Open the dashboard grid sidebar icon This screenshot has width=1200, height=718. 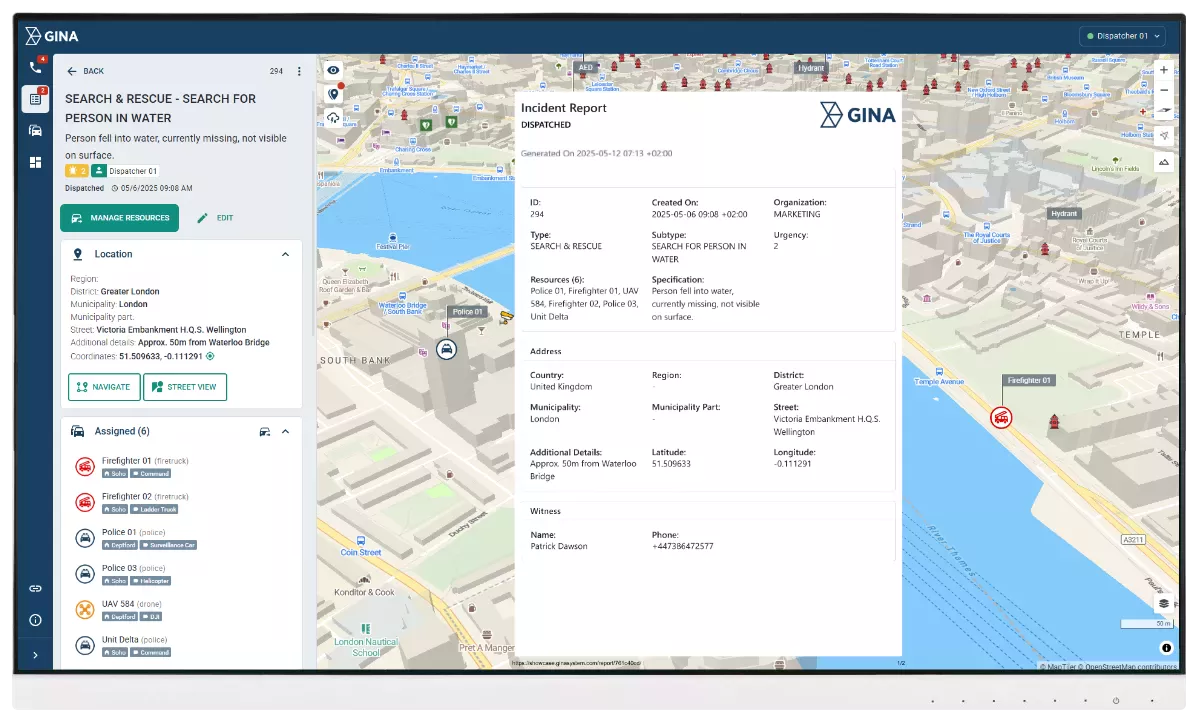pos(36,162)
